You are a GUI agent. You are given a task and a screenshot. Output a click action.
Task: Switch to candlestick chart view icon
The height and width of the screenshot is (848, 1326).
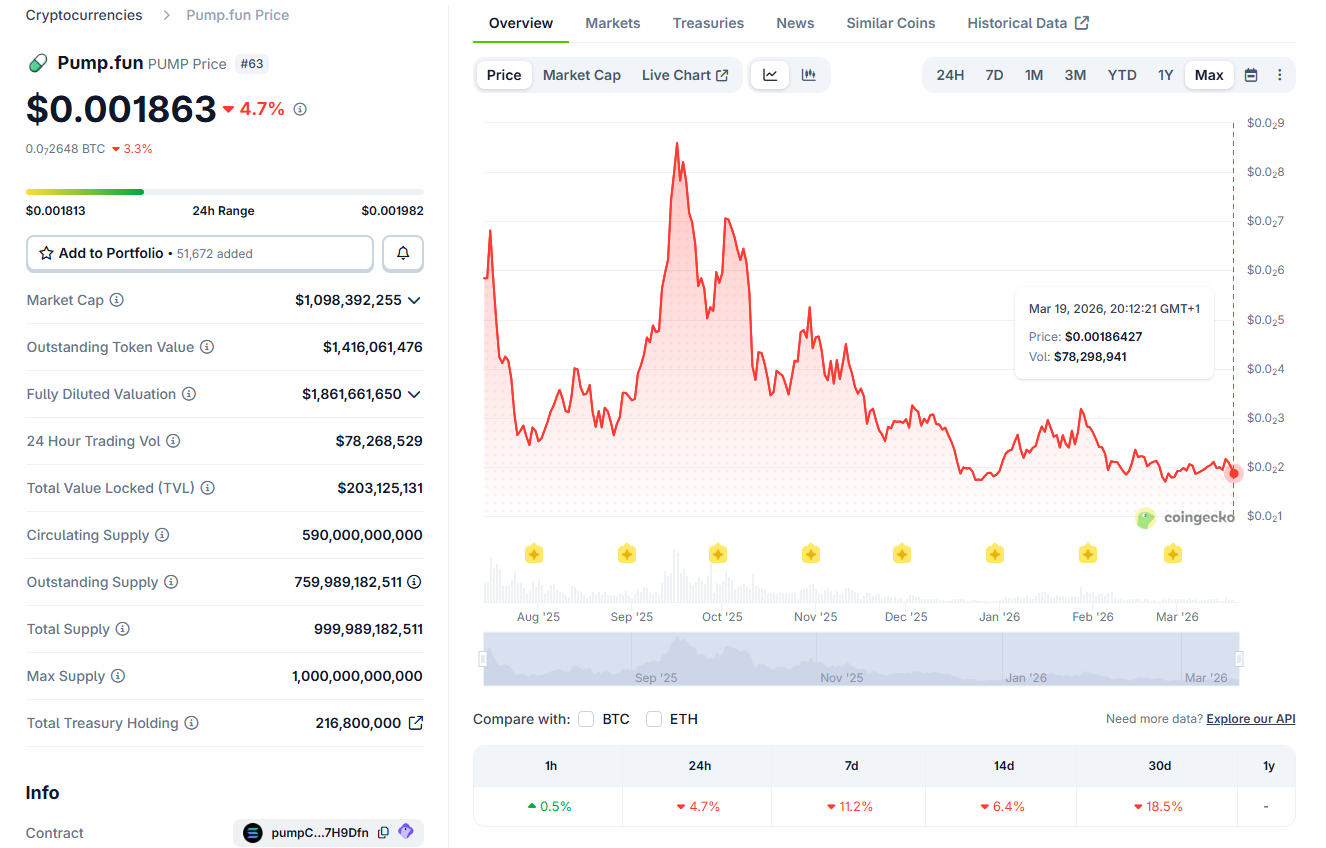pyautogui.click(x=809, y=75)
